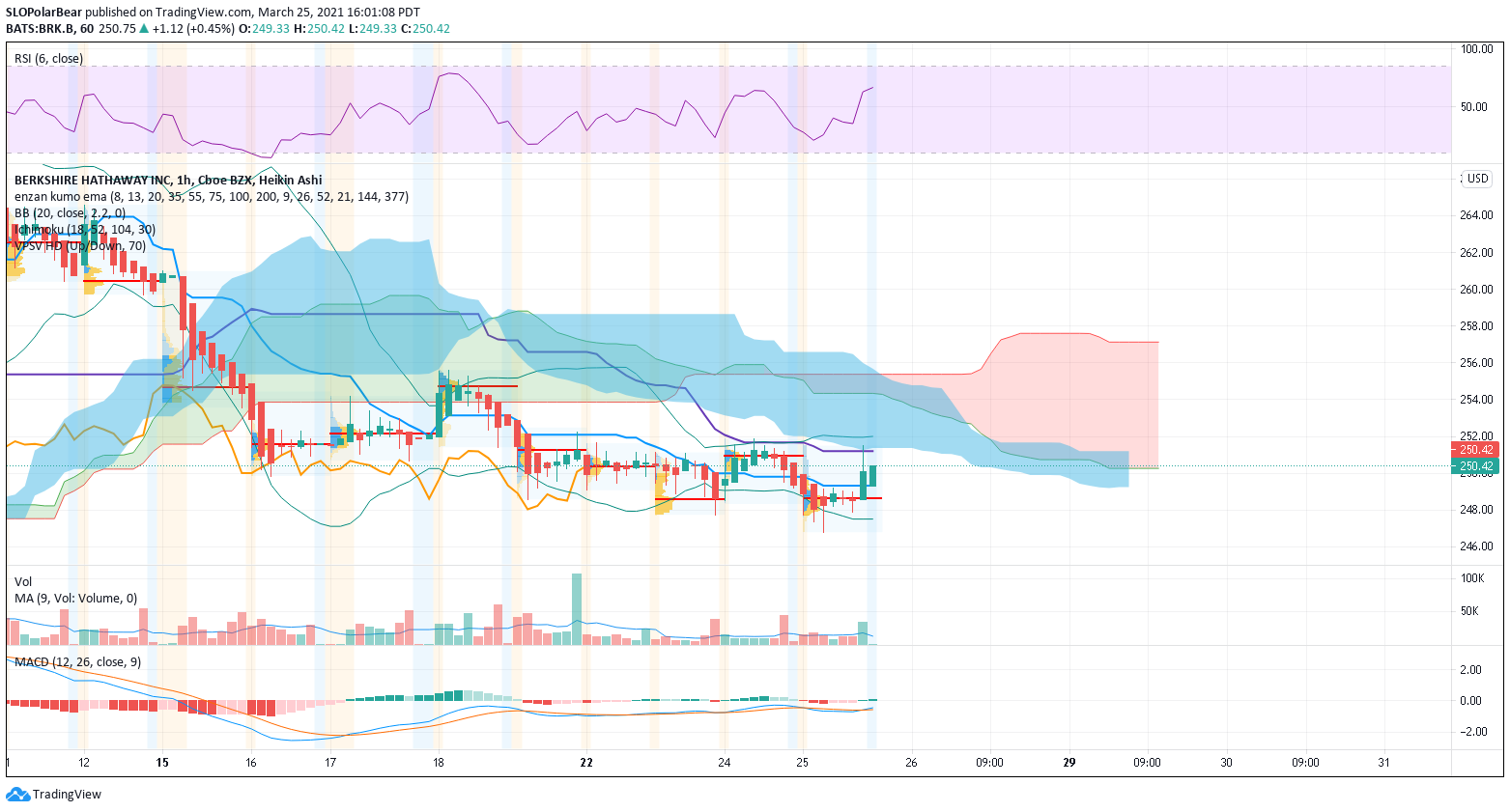The width and height of the screenshot is (1510, 812).
Task: Click the 50K volume axis label
Action: 1469,611
